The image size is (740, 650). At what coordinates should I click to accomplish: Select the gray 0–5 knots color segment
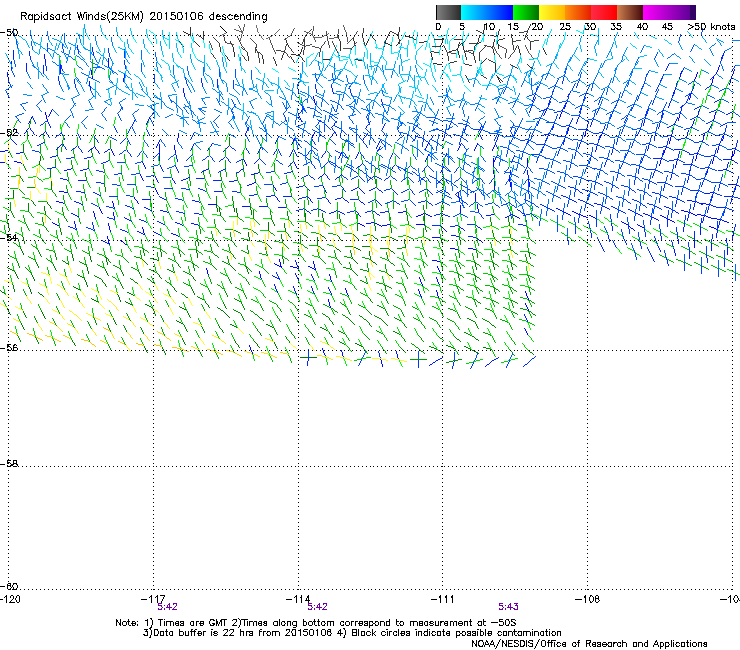pyautogui.click(x=448, y=12)
